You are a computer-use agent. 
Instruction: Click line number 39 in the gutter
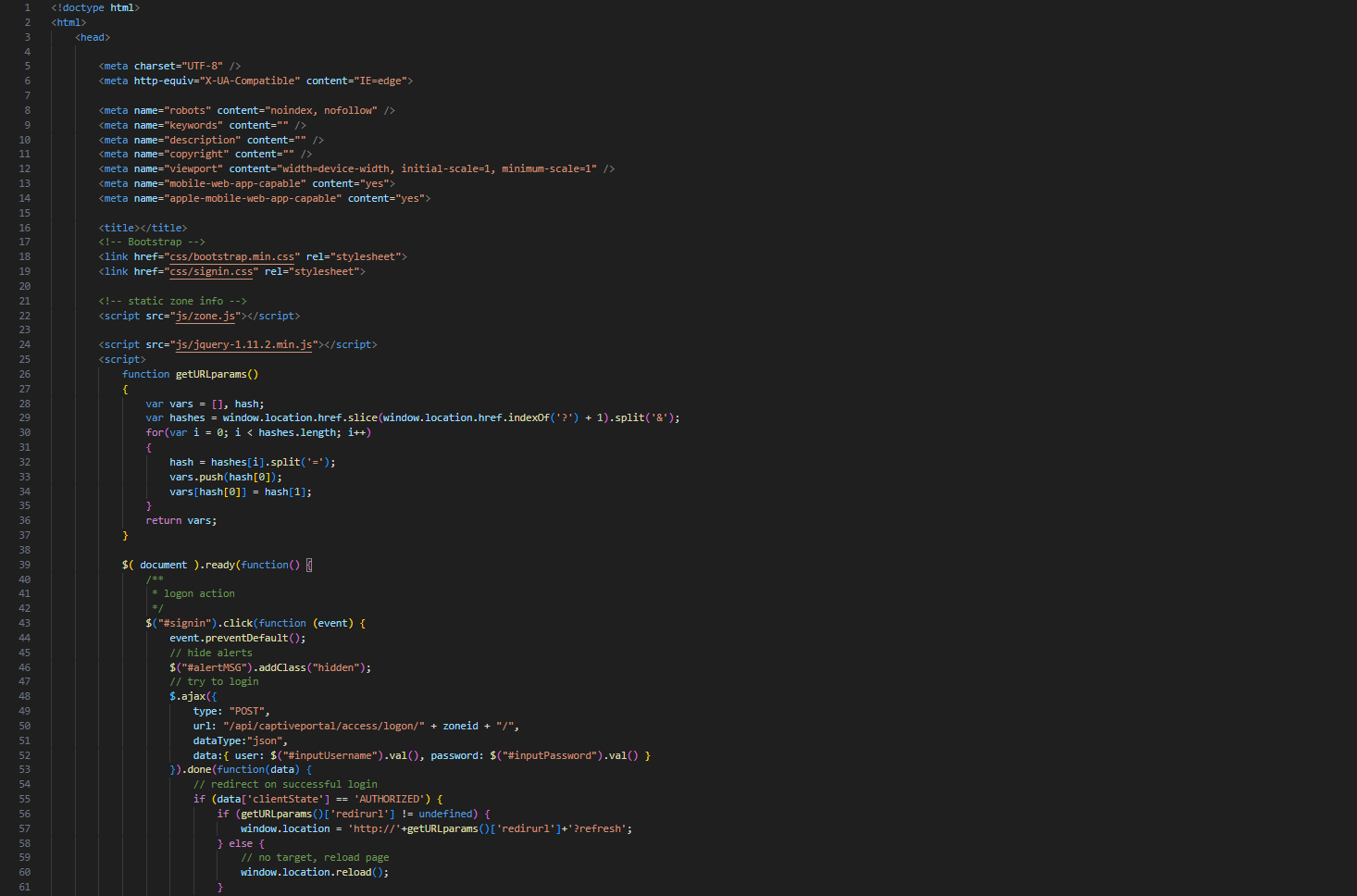point(25,565)
